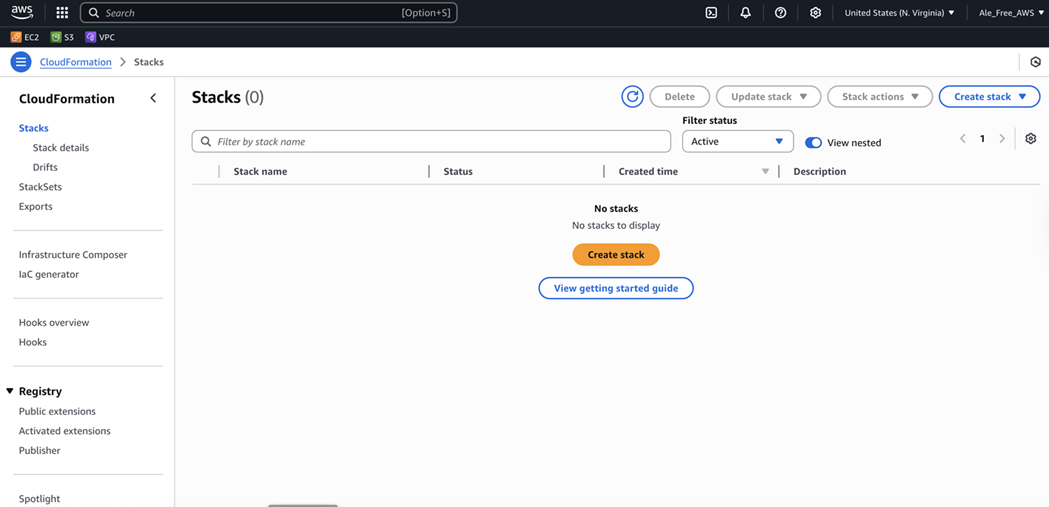
Task: Go to previous page of stacks
Action: (x=963, y=138)
